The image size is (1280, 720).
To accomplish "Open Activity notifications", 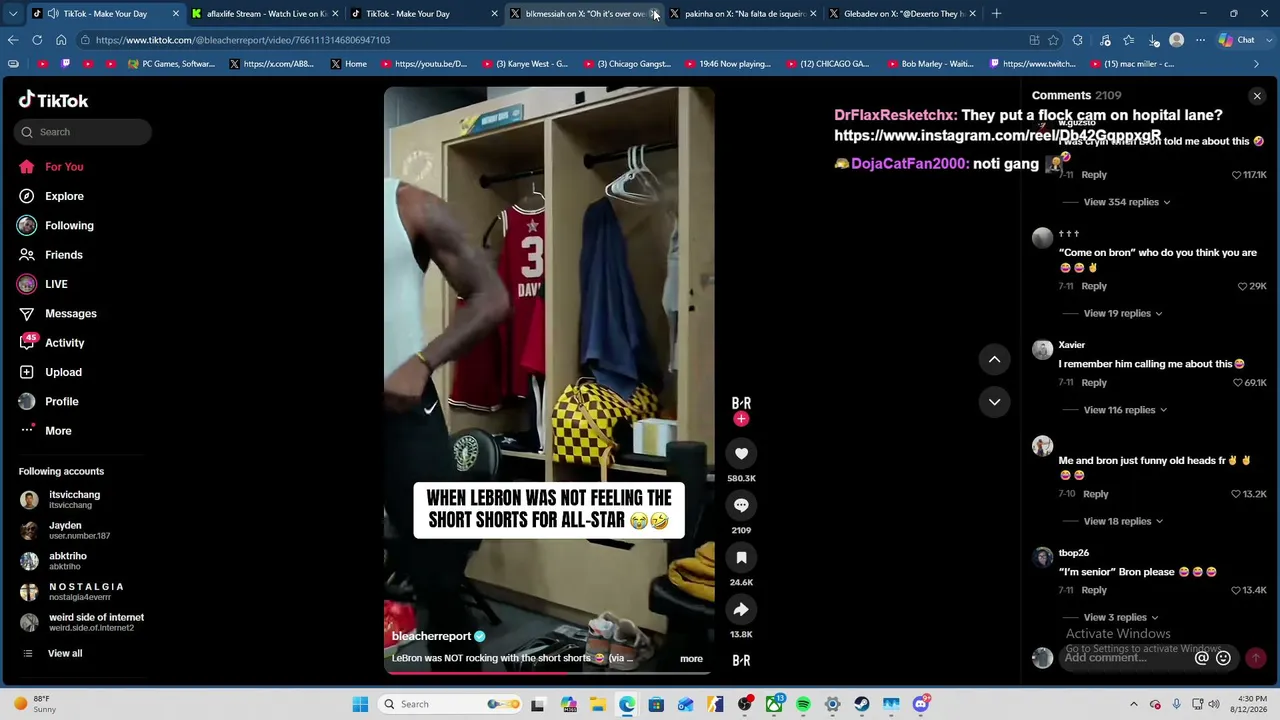I will [x=64, y=343].
